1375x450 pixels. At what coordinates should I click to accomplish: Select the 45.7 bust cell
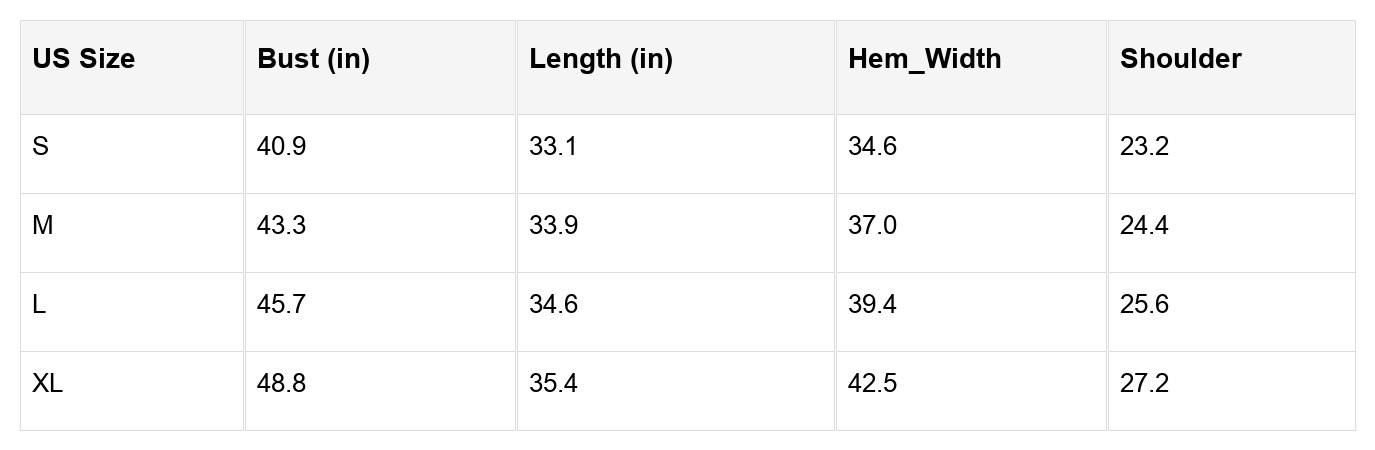[x=281, y=304]
